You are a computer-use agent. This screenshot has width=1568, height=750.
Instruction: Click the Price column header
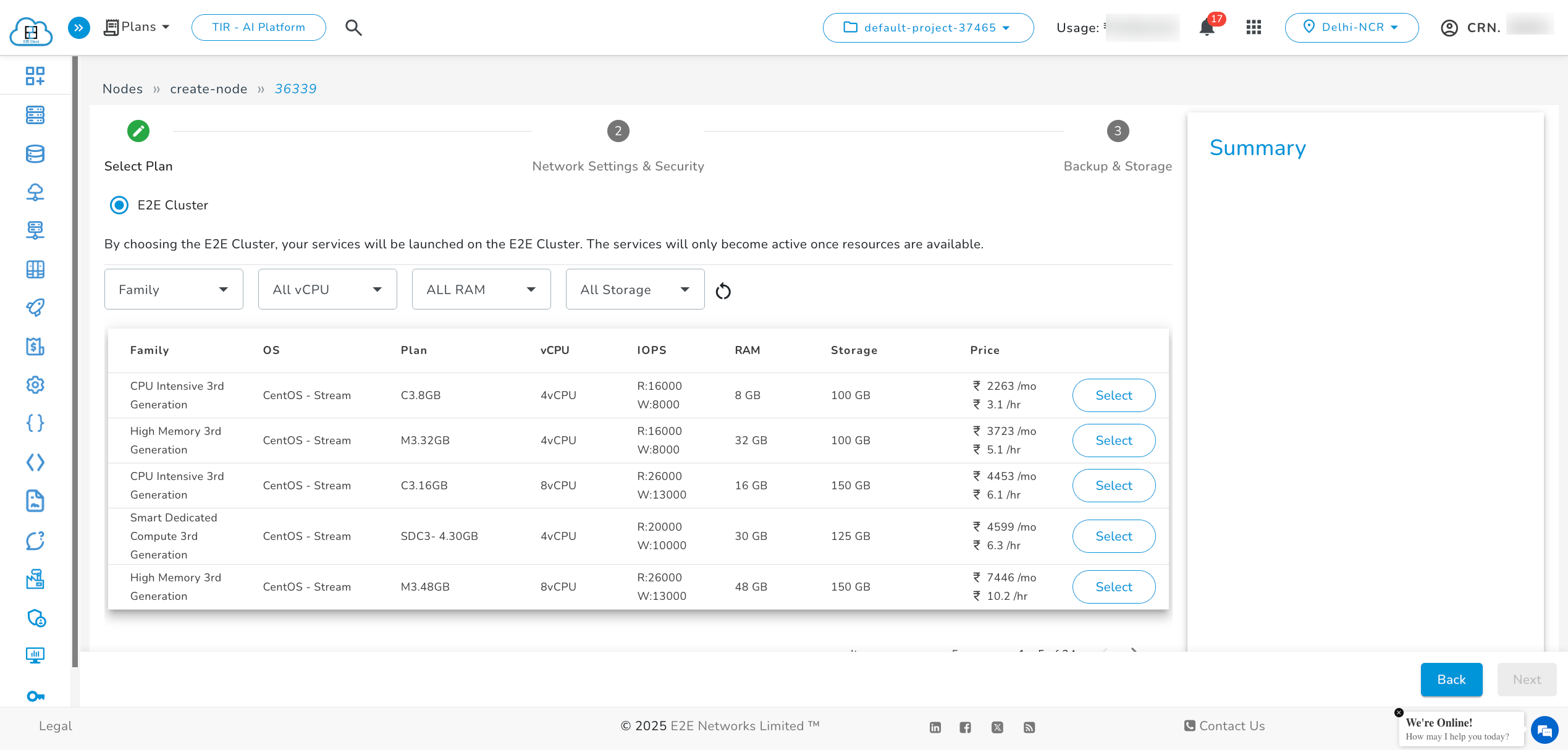click(985, 350)
